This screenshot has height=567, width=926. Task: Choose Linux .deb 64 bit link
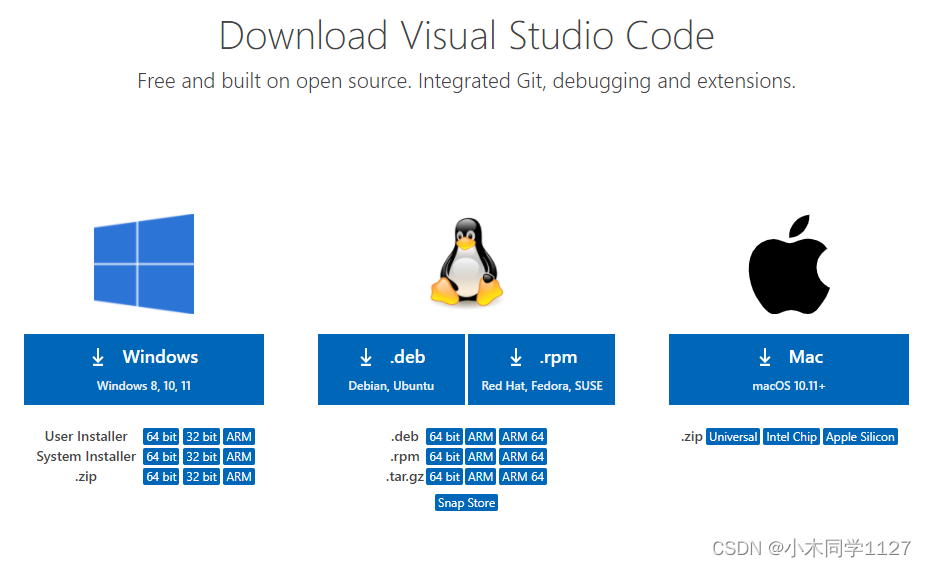(444, 436)
